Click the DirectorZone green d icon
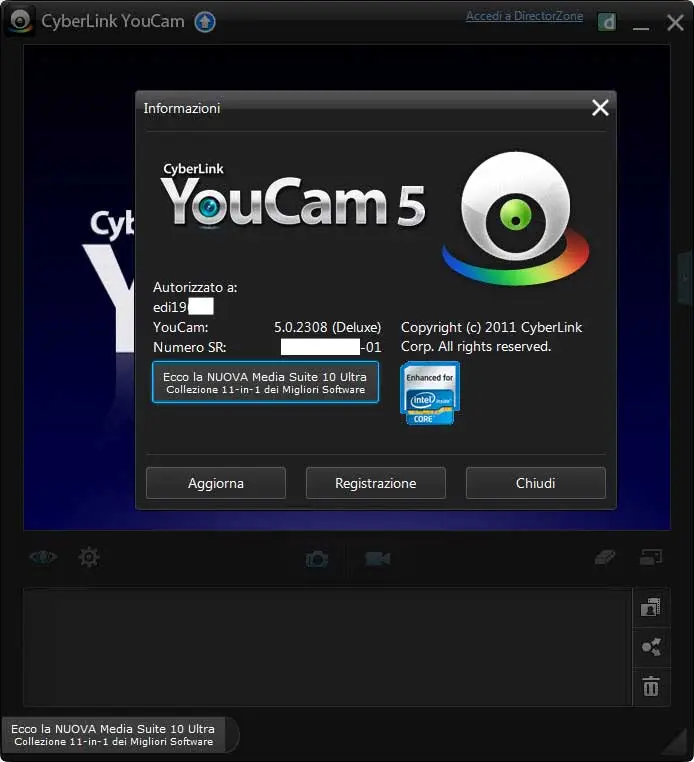Image resolution: width=694 pixels, height=762 pixels. 607,22
